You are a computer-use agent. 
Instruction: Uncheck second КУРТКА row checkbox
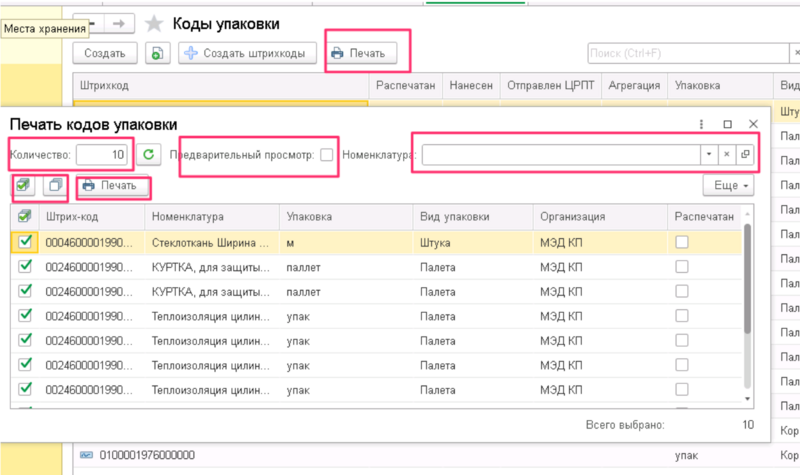[24, 291]
